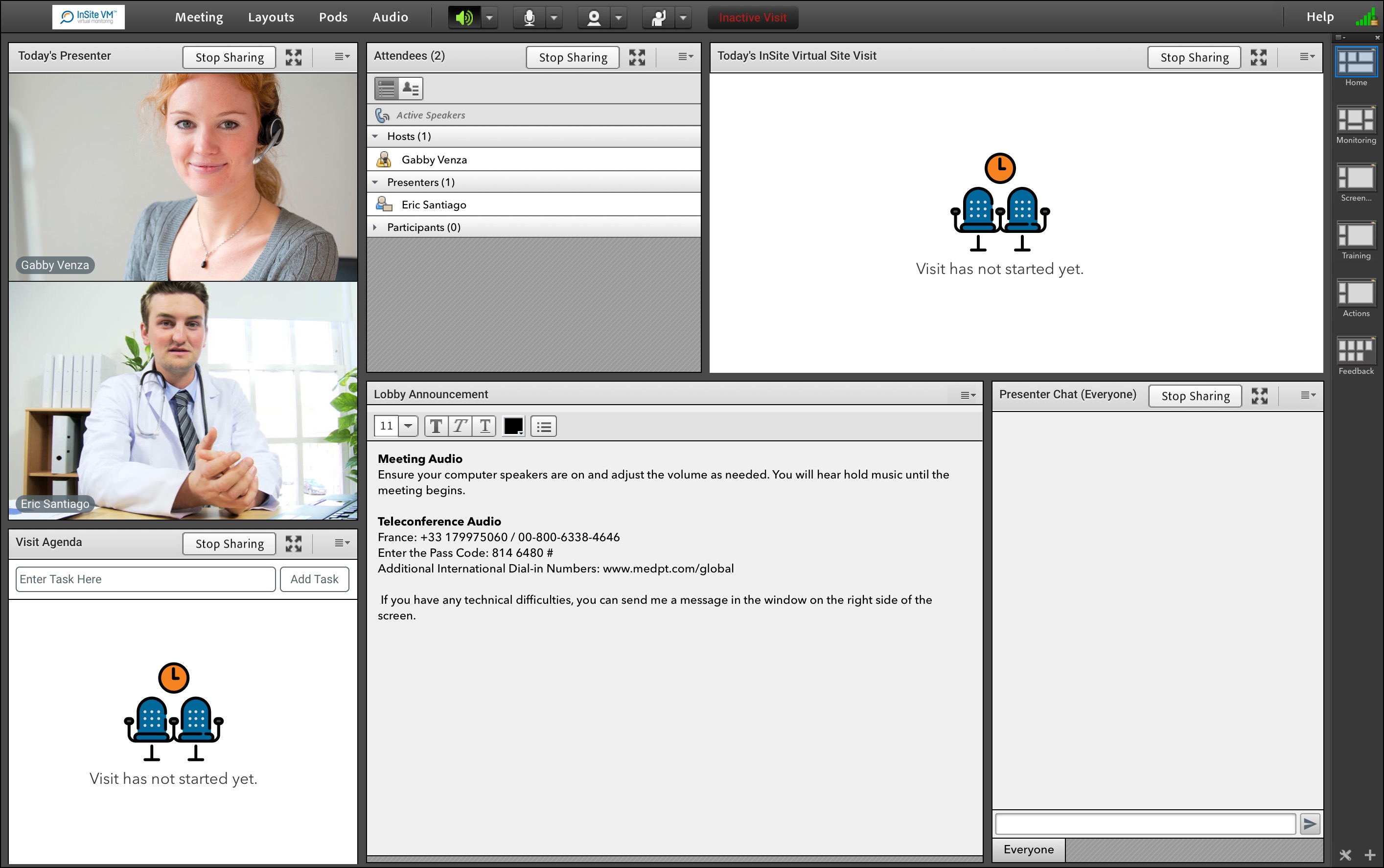Open the Help menu
Screen dimensions: 1384x868
[1320, 17]
